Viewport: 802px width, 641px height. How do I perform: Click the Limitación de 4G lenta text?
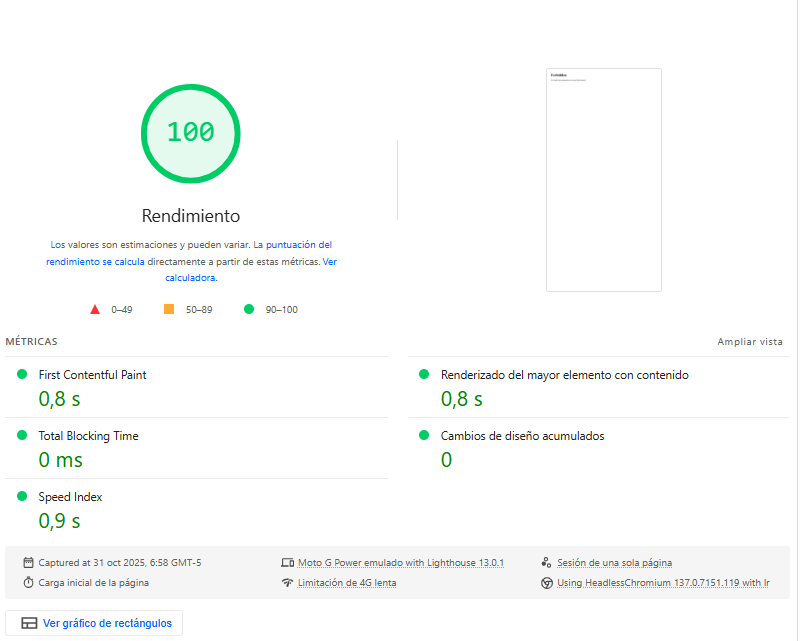pyautogui.click(x=347, y=583)
